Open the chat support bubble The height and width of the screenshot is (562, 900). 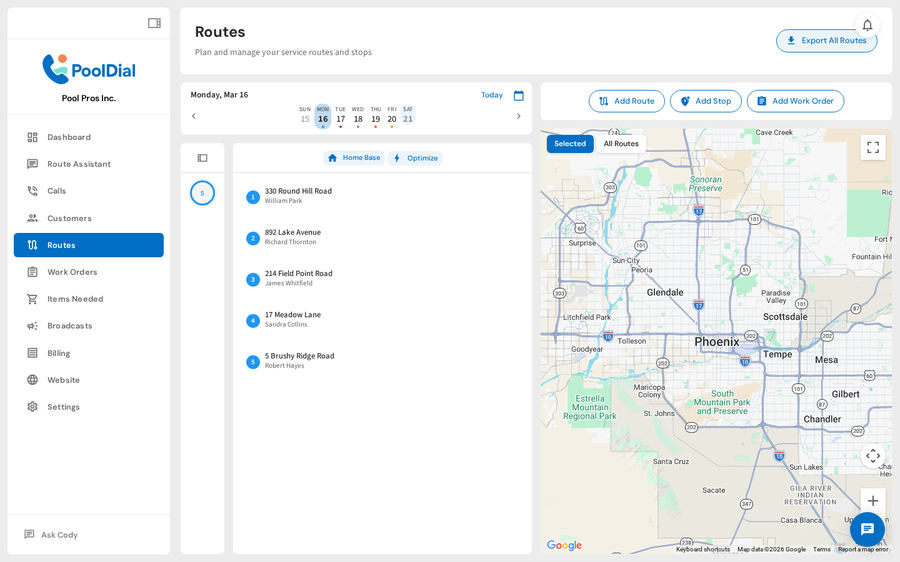[866, 529]
